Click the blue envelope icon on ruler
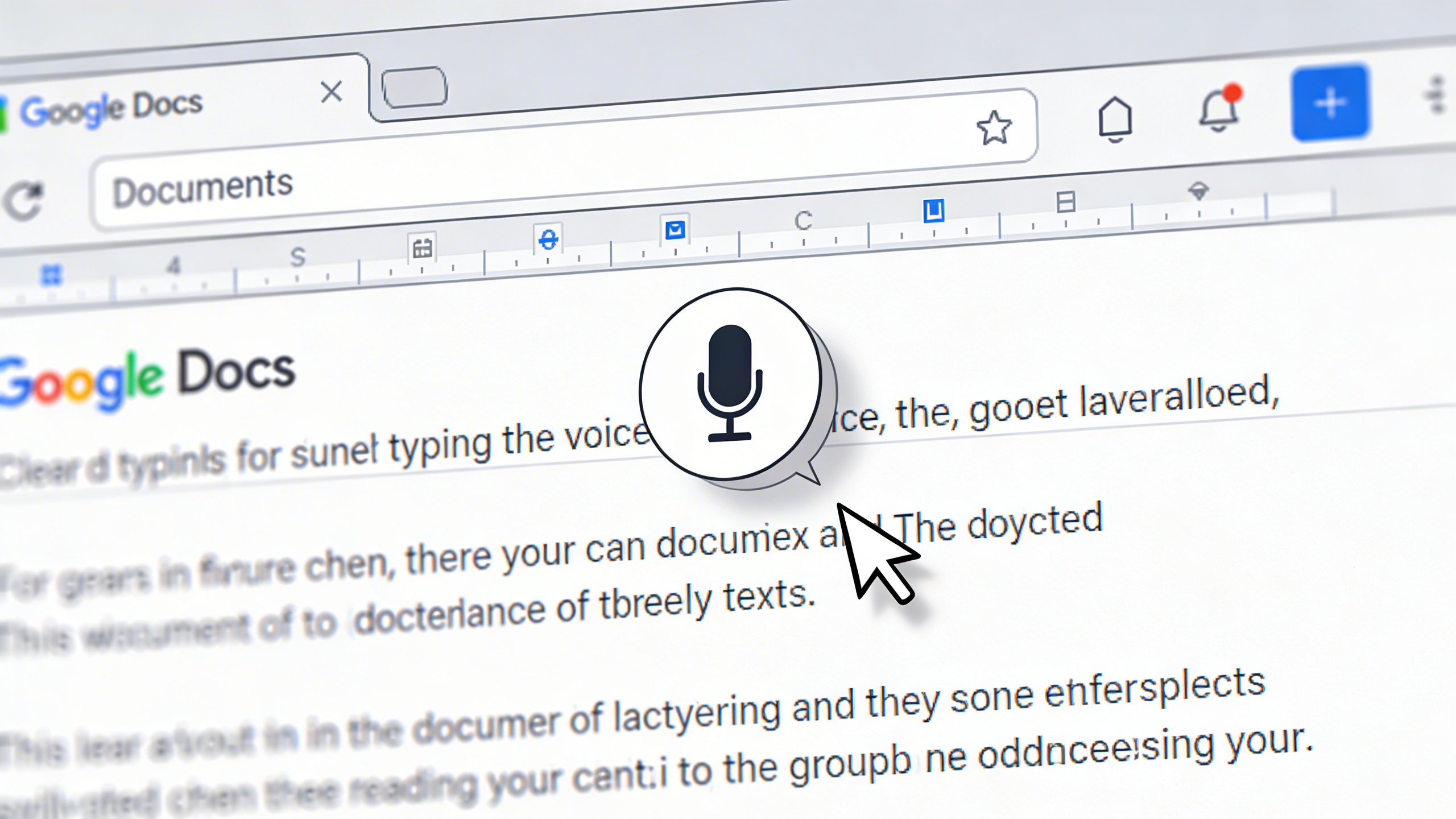The height and width of the screenshot is (819, 1456). click(675, 230)
